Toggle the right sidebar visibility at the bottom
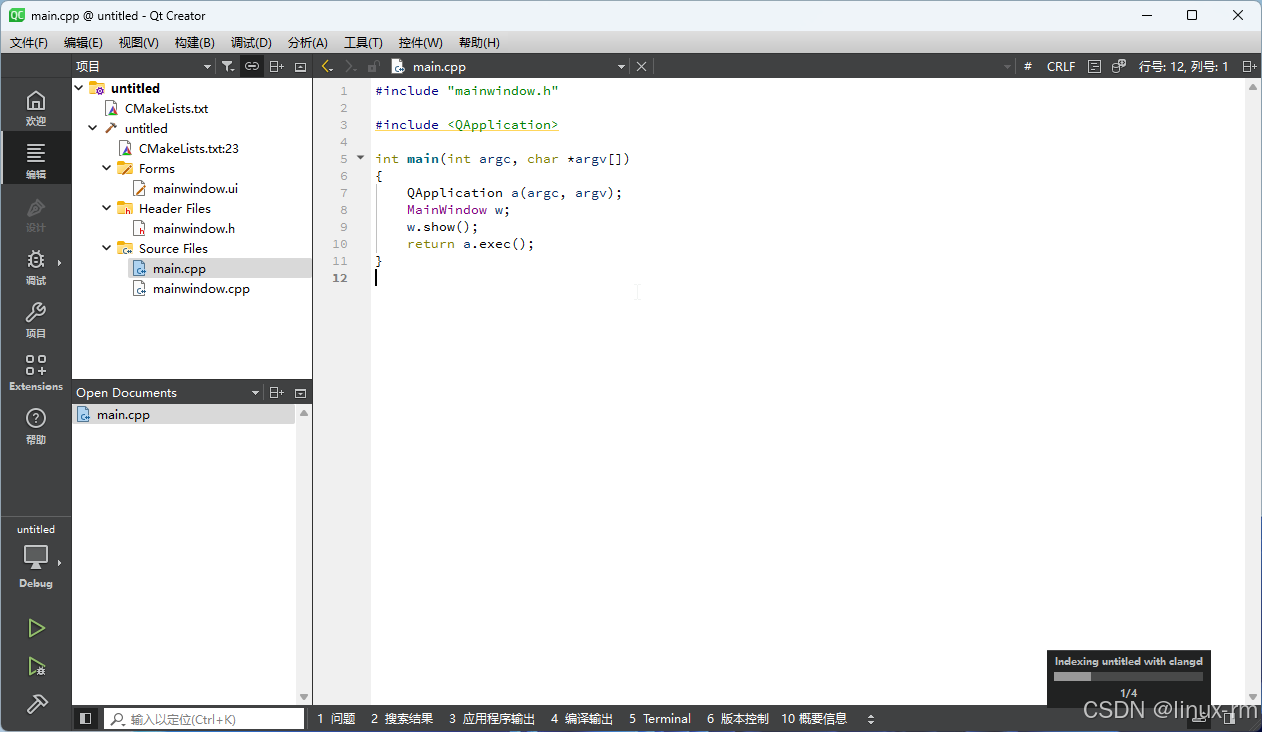1262x732 pixels. tap(1228, 718)
